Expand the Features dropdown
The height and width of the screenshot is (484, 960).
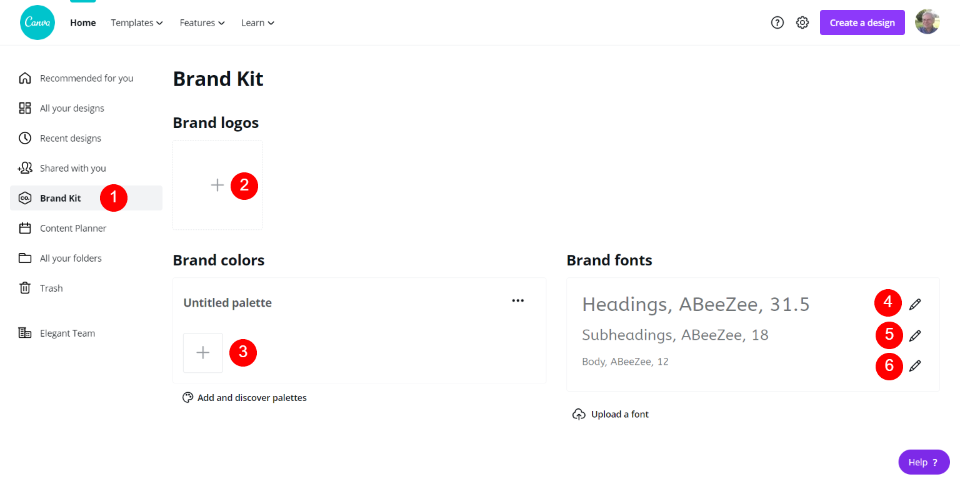coord(202,23)
